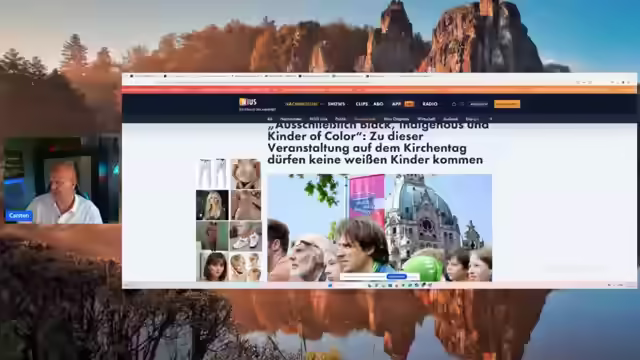Screen dimensions: 640x360
Task: Click the NIUS logo in header
Action: 248,102
